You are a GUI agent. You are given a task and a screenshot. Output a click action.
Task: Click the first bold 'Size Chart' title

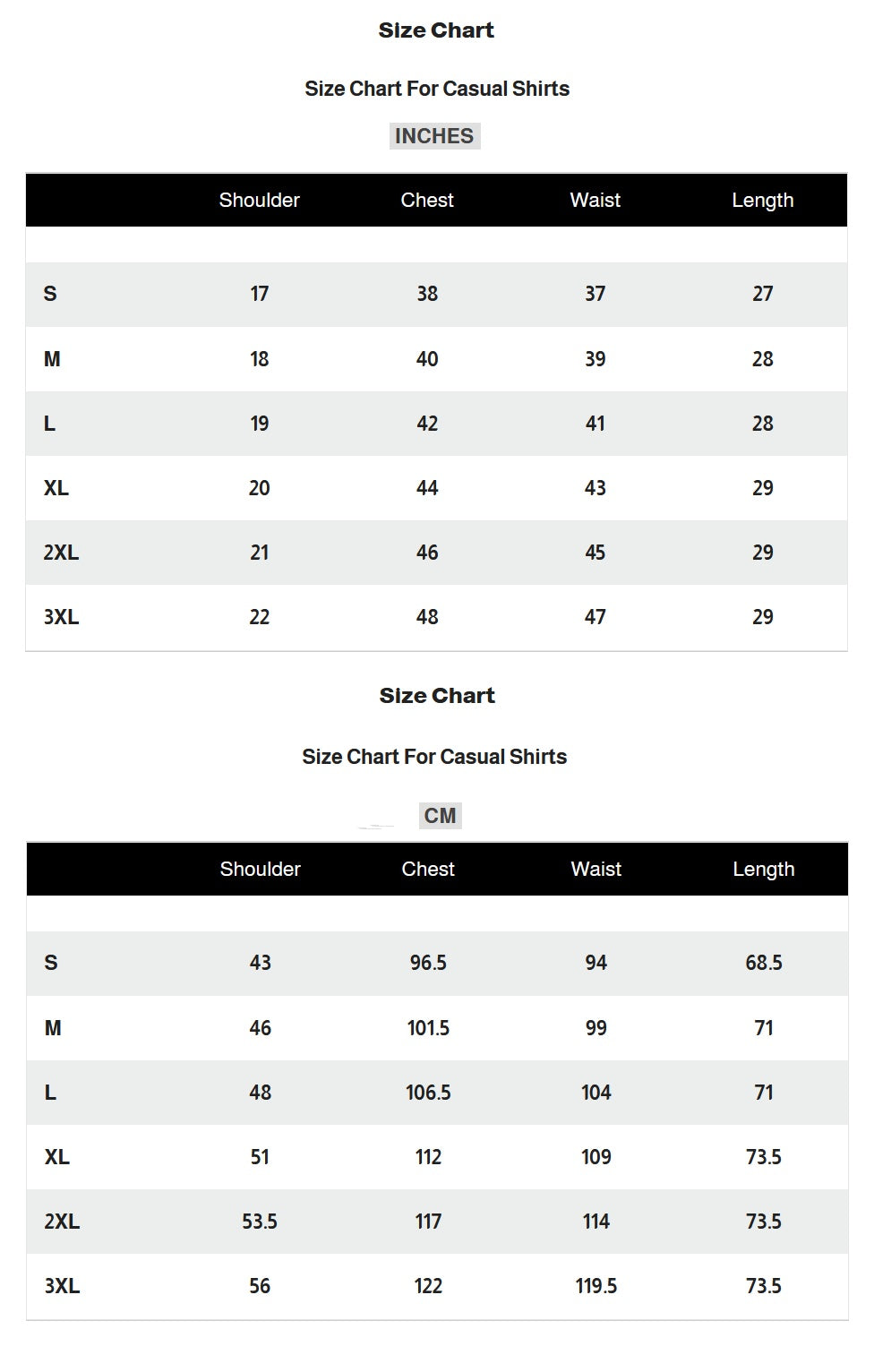pyautogui.click(x=436, y=30)
